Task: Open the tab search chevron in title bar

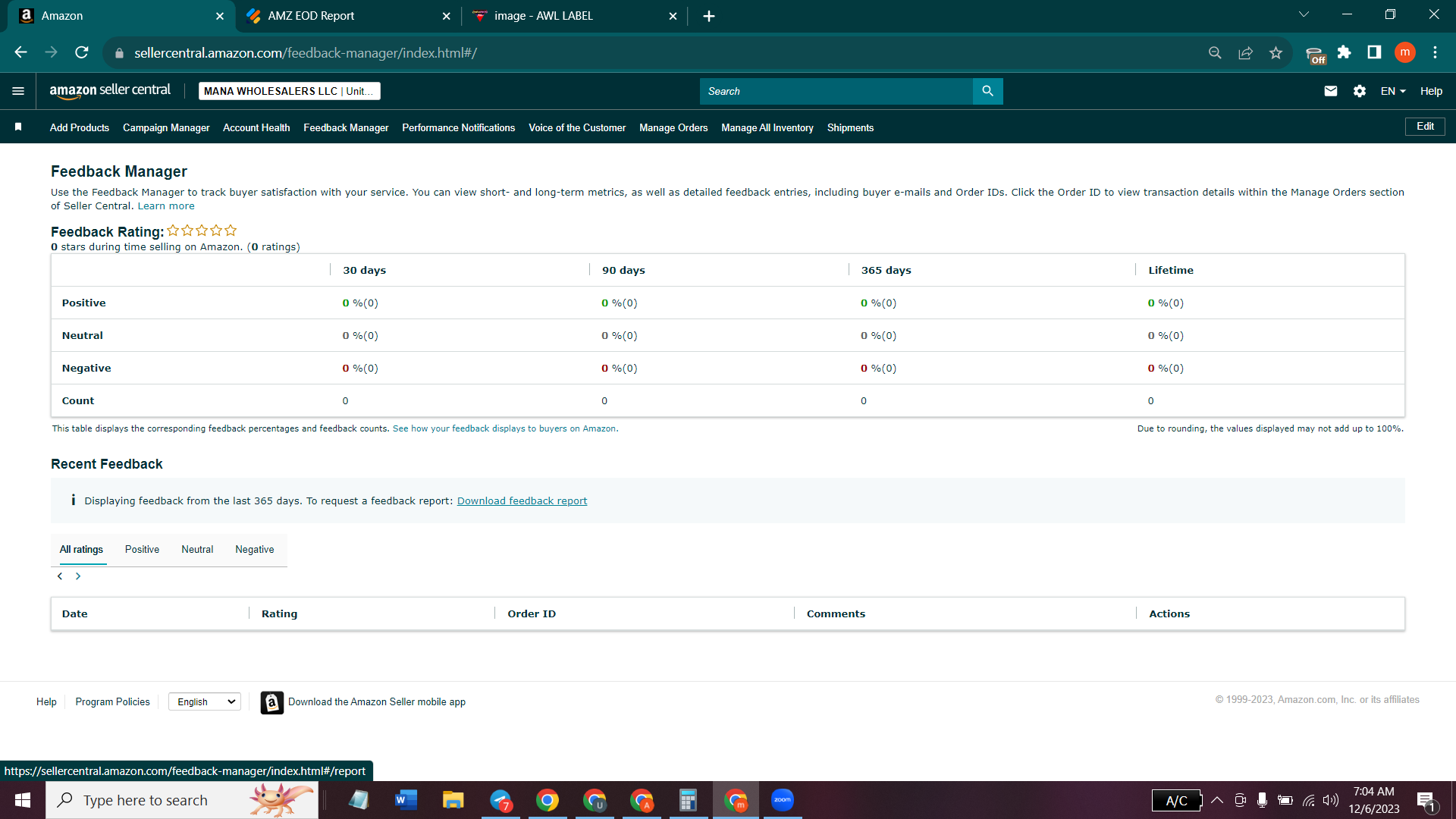Action: click(x=1304, y=14)
